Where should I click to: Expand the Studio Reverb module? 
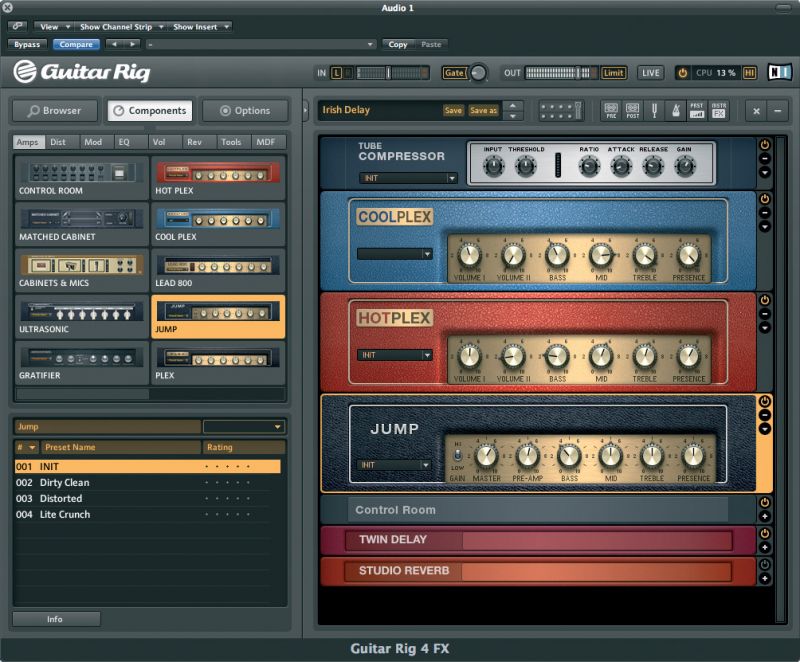tap(764, 579)
